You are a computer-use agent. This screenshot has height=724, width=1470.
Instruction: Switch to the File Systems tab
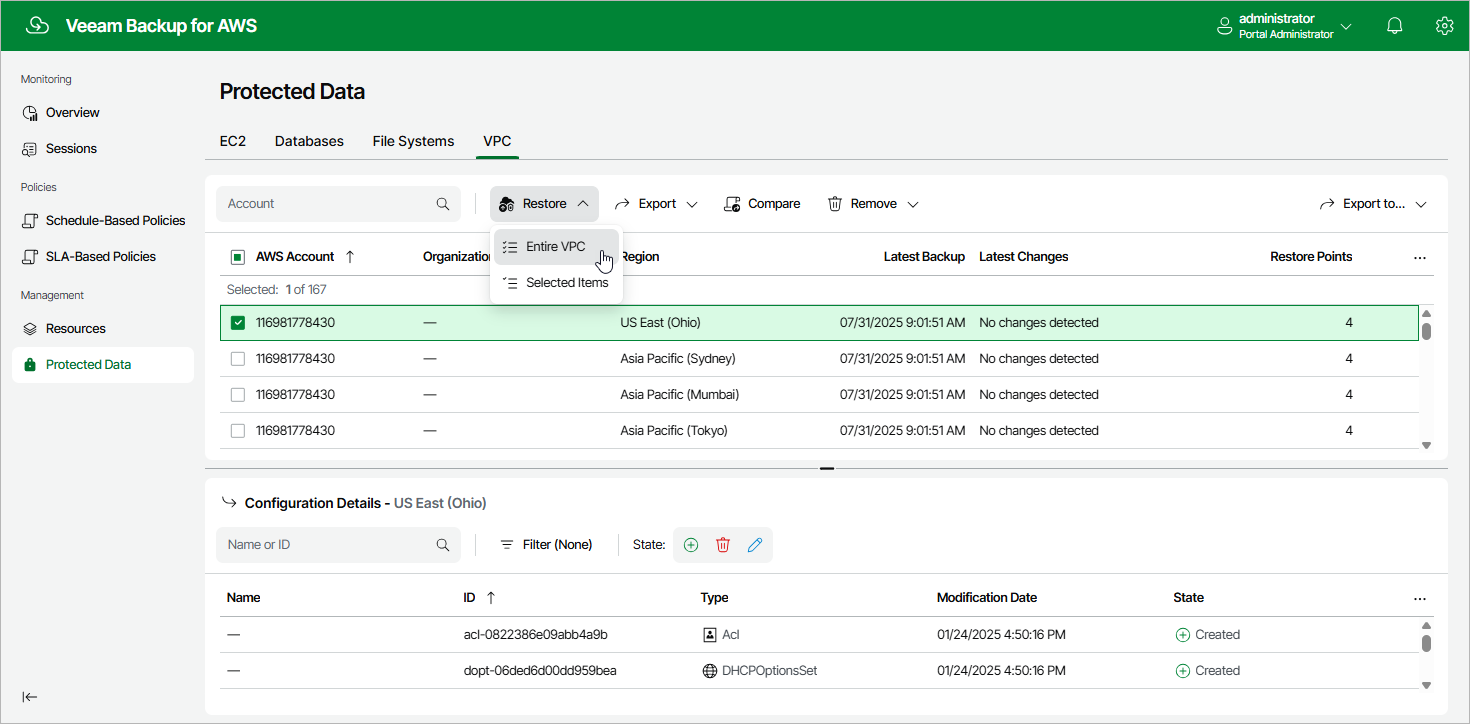pos(413,141)
